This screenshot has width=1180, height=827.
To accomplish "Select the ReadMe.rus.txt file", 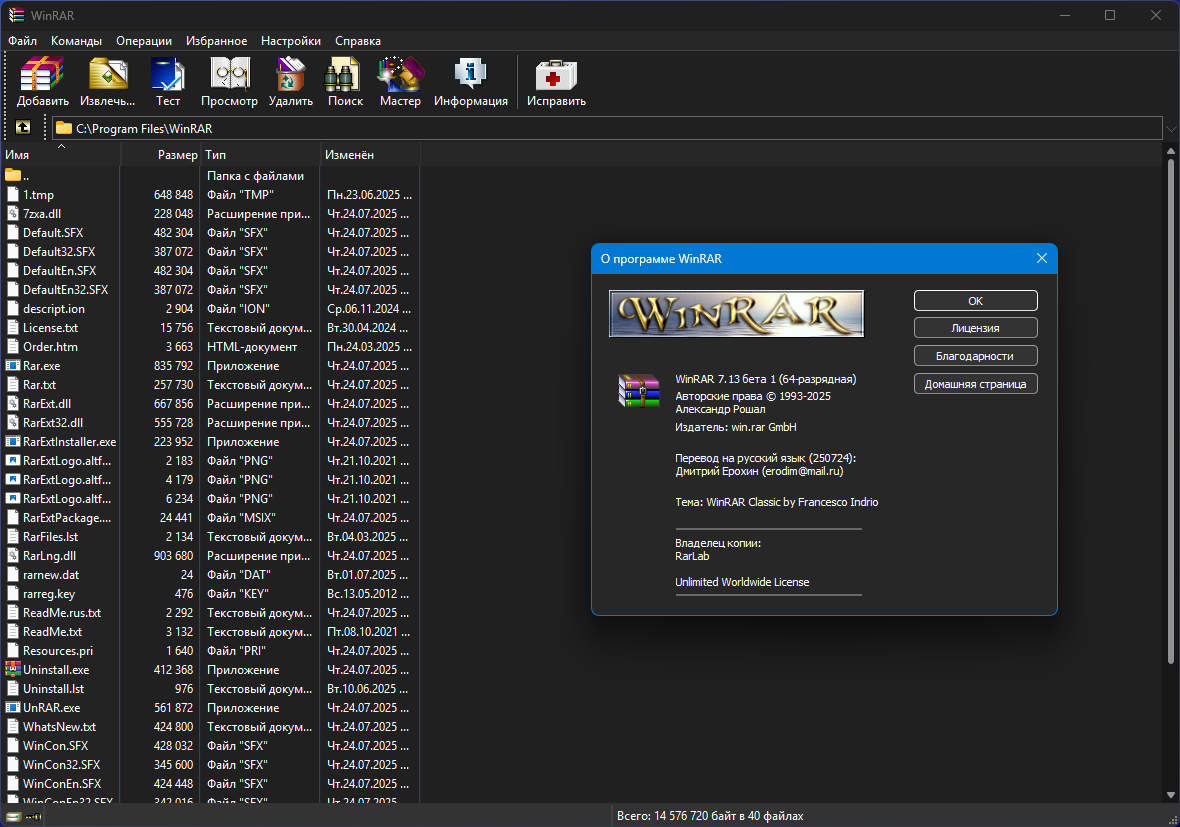I will point(62,613).
